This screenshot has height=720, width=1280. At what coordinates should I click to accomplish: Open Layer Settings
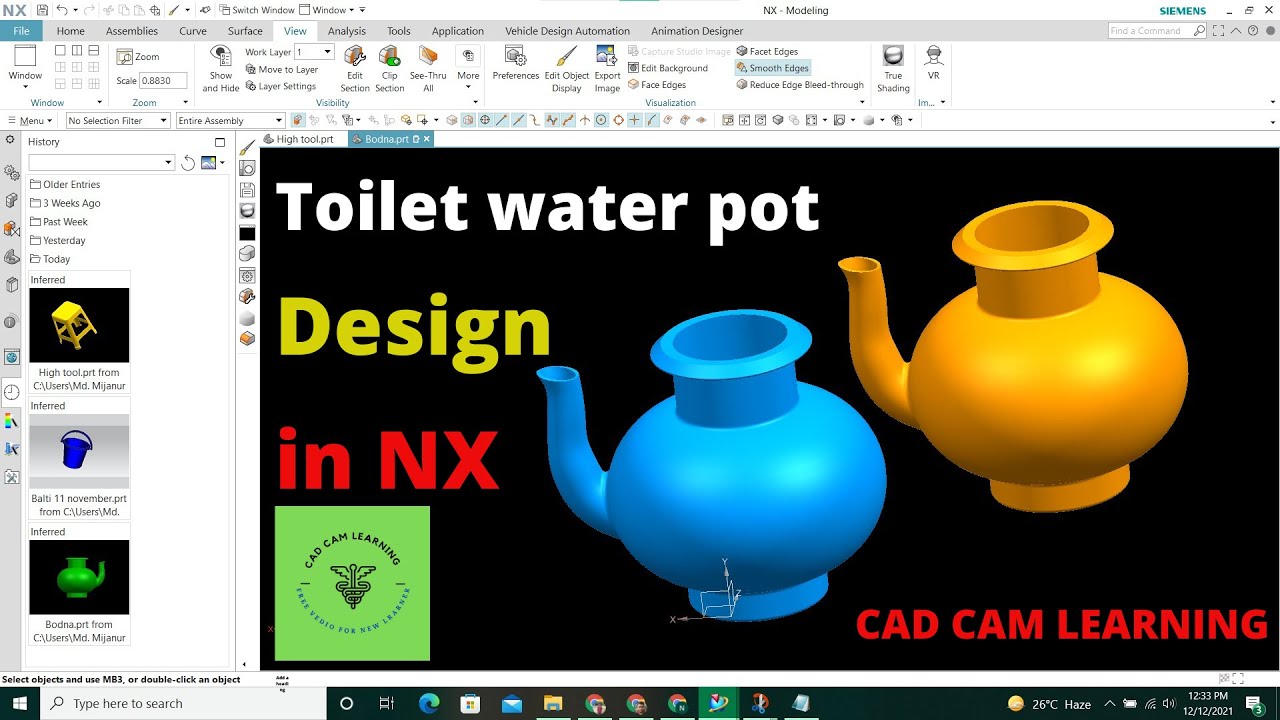280,86
